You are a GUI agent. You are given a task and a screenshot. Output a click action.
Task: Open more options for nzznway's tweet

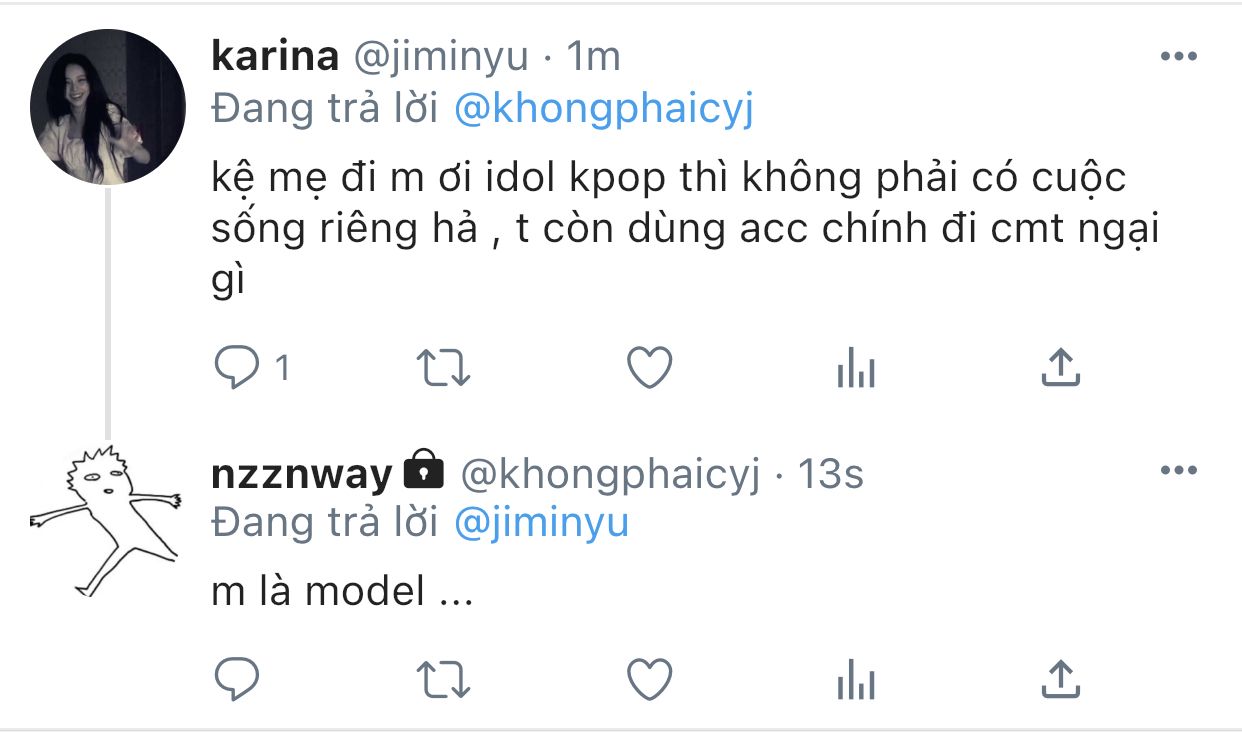1179,471
